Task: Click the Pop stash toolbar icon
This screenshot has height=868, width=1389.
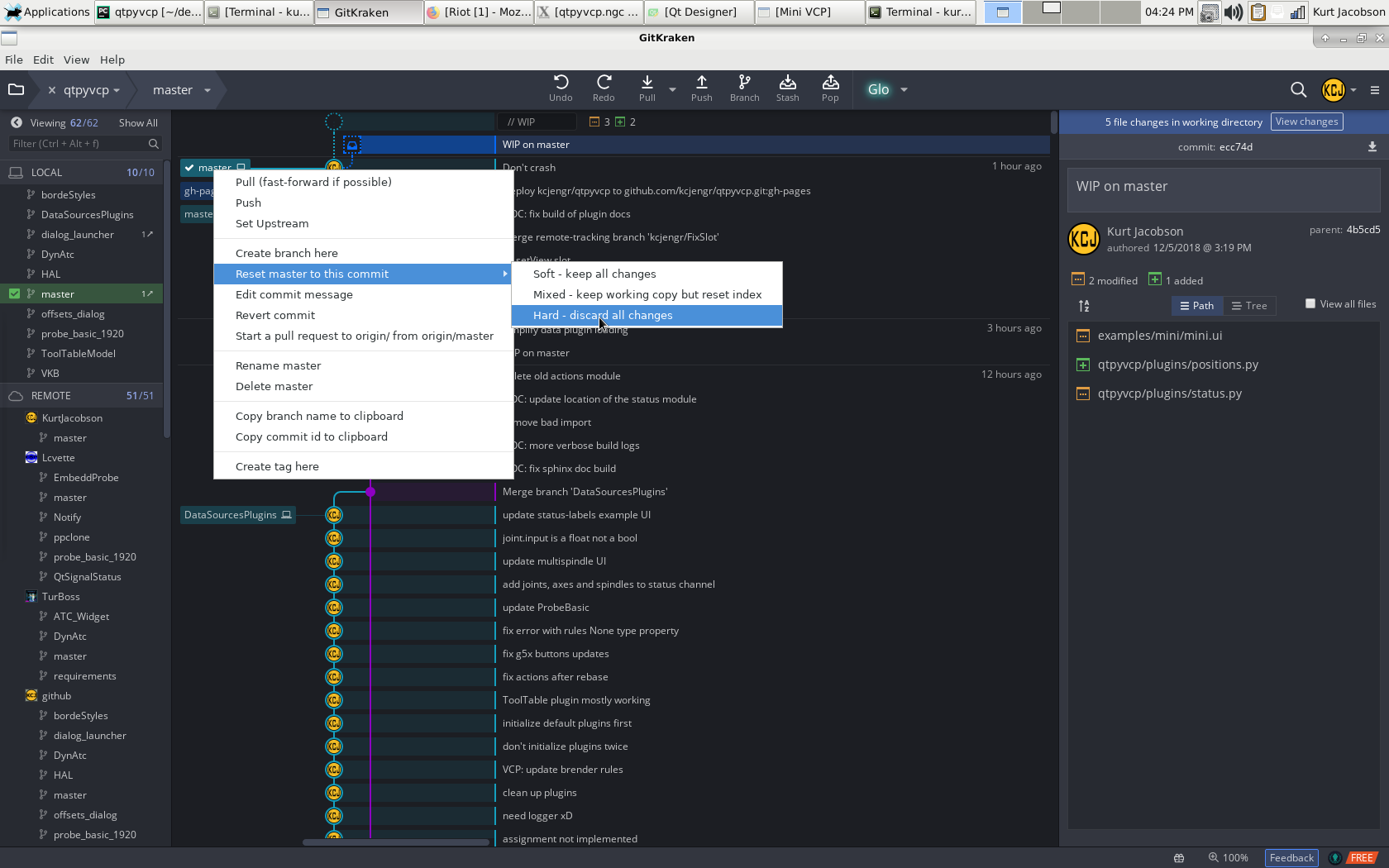Action: point(830,88)
